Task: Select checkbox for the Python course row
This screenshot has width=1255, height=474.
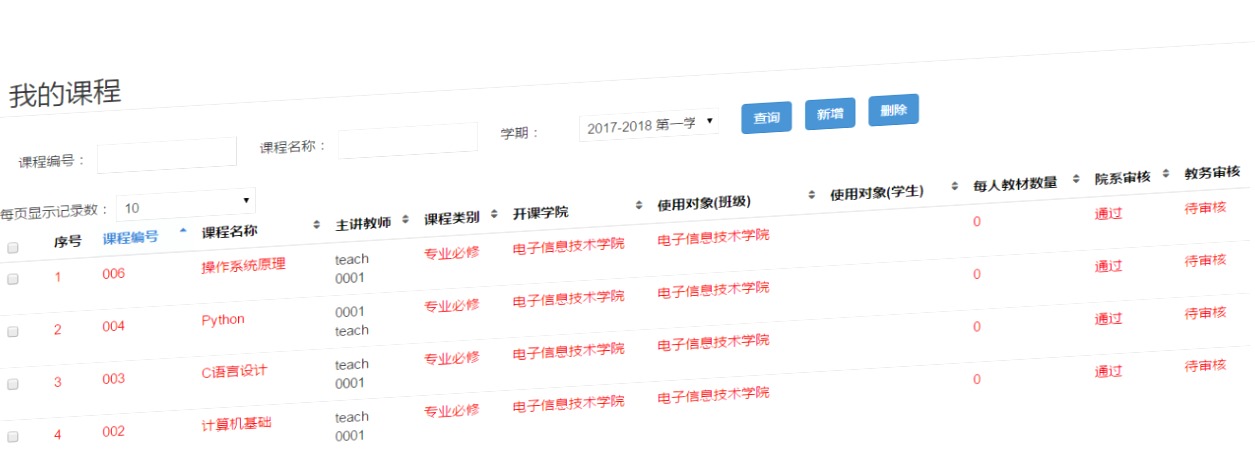Action: pos(13,332)
